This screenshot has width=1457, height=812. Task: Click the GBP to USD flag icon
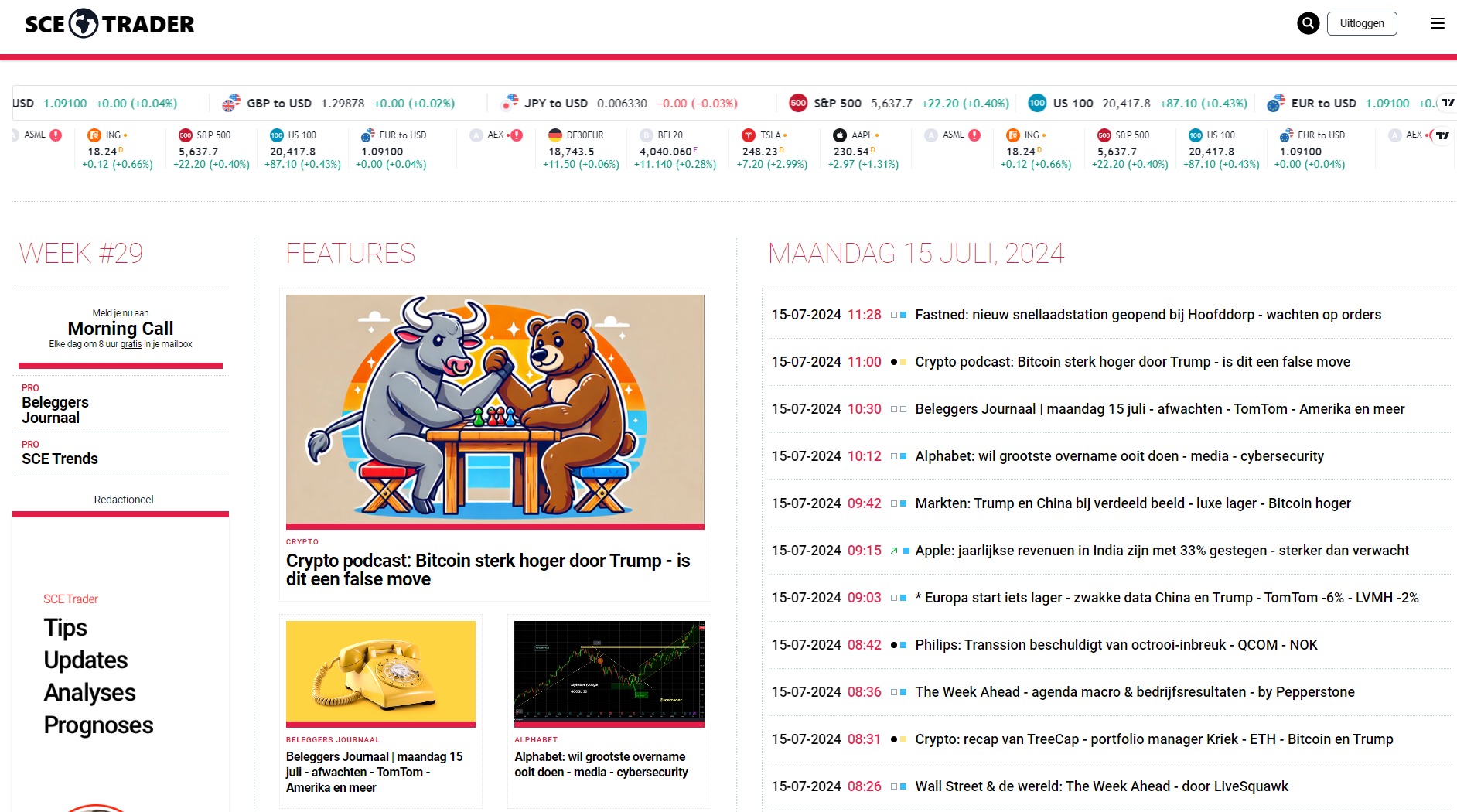pyautogui.click(x=231, y=103)
